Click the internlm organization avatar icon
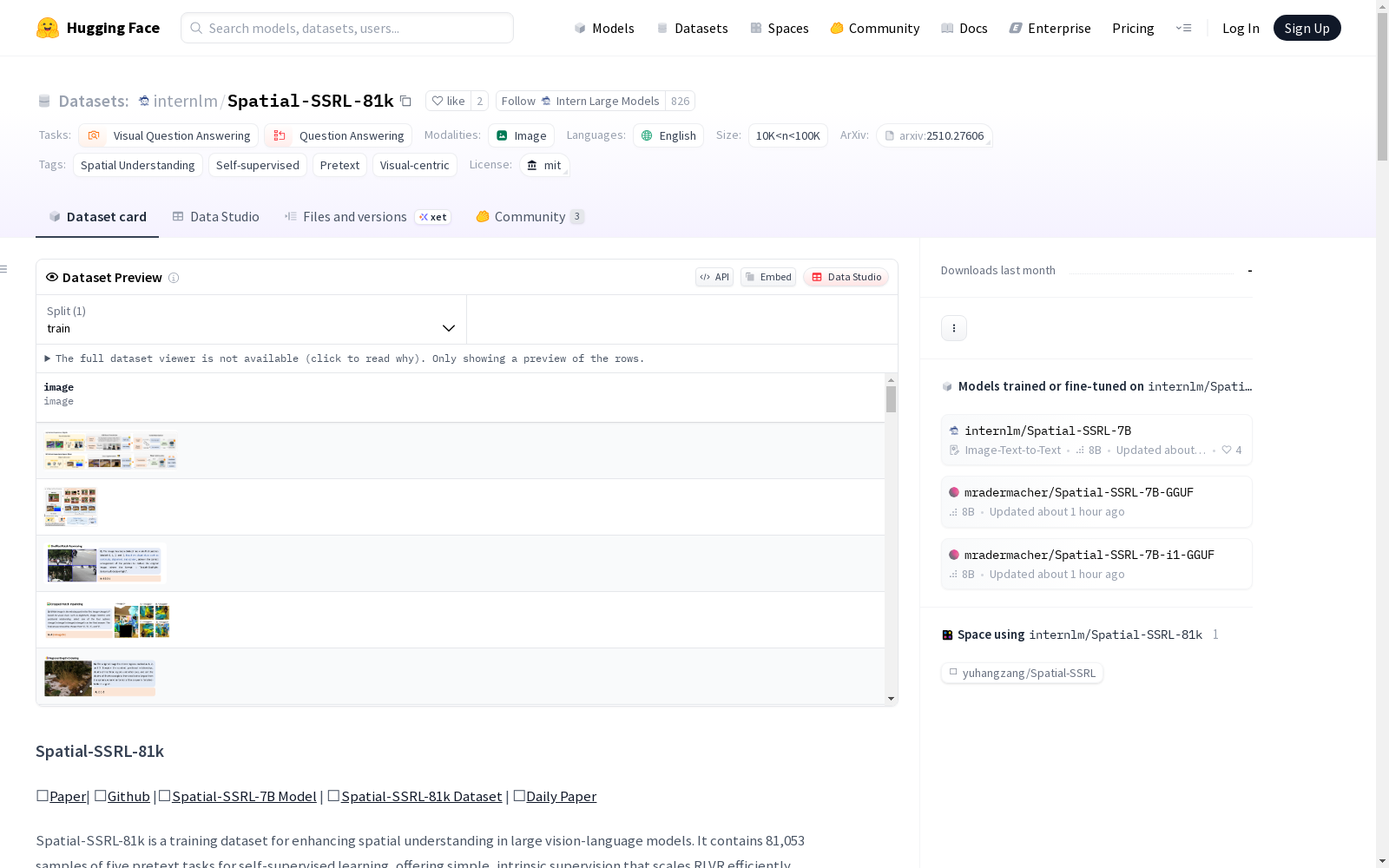Screen dimensions: 1389x868 coord(144,101)
